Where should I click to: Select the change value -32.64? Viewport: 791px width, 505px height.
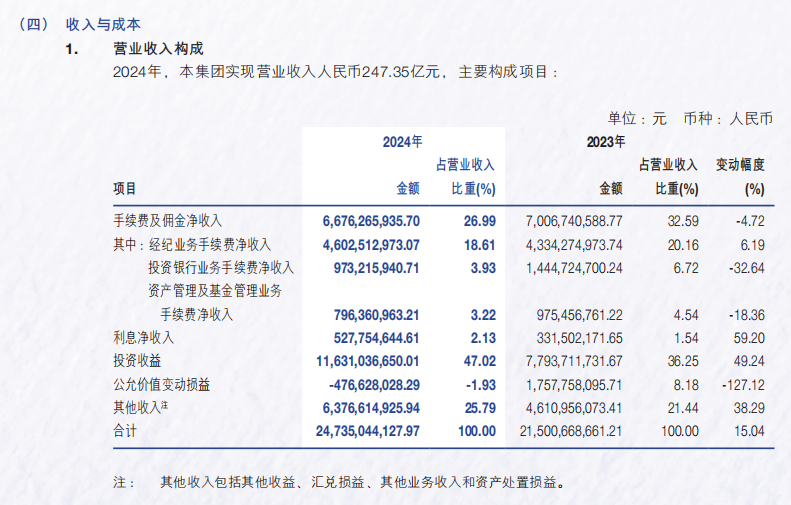(747, 268)
